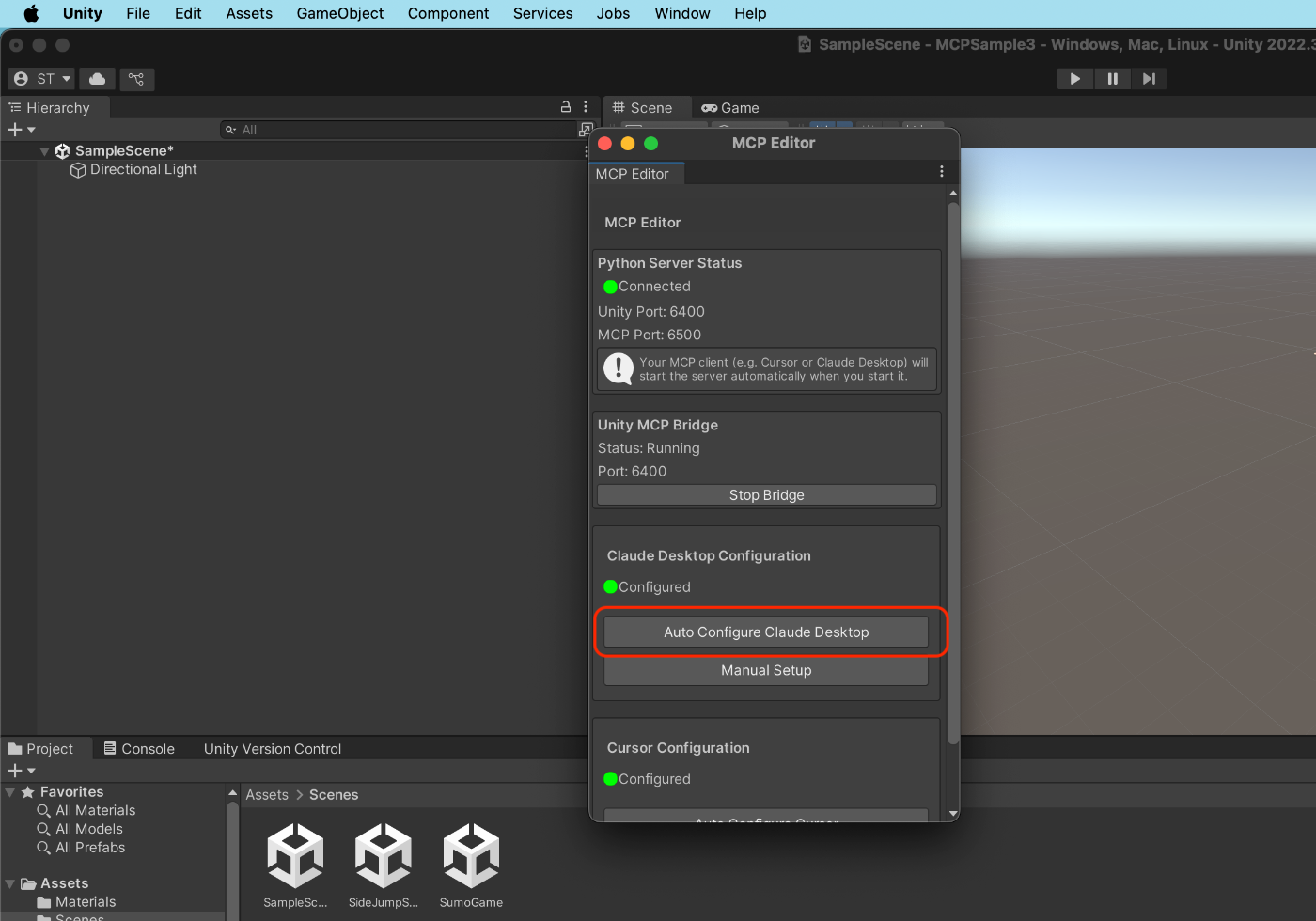Click the MCP Editor scrollbar down arrow
Screen dimensions: 1316x921
(x=953, y=814)
